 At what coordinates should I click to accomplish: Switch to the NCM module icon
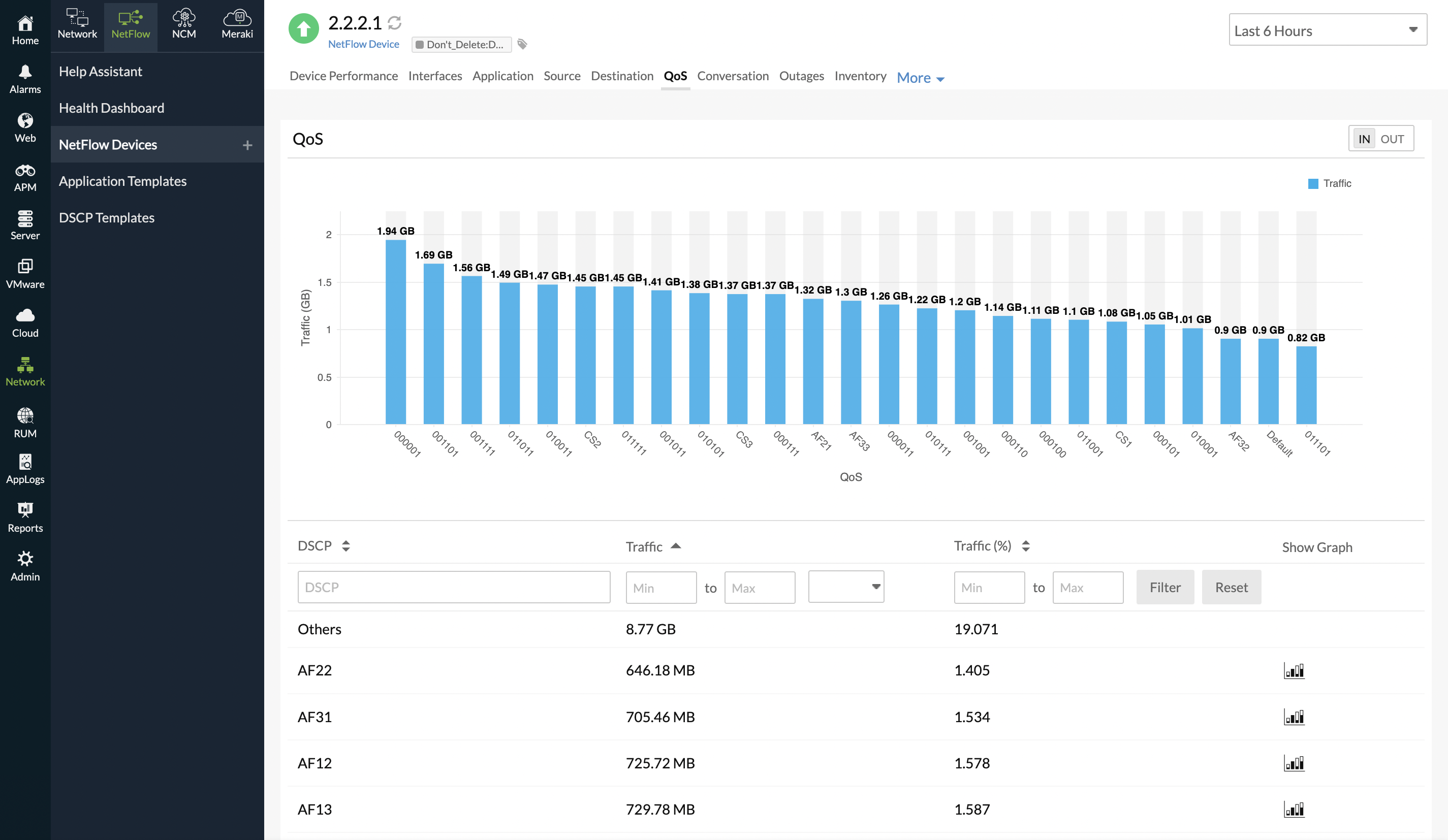184,23
